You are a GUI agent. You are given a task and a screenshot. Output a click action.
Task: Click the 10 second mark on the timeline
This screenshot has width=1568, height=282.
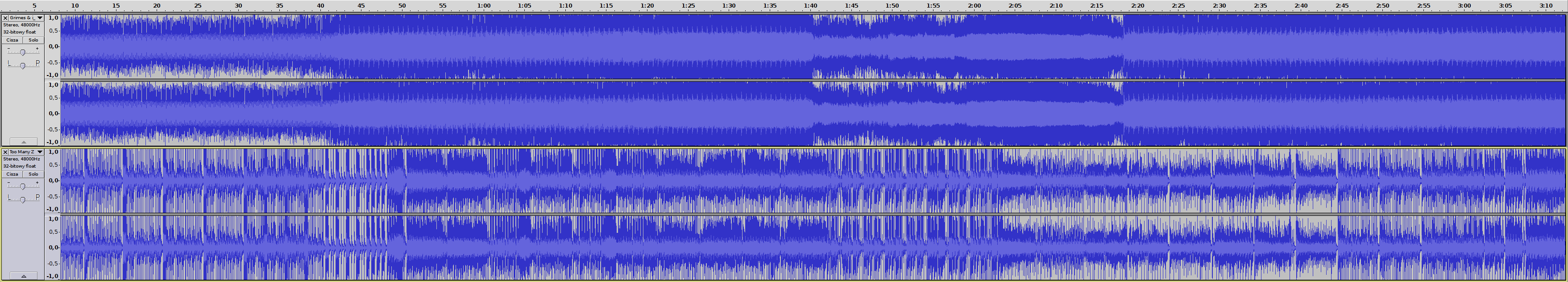75,5
